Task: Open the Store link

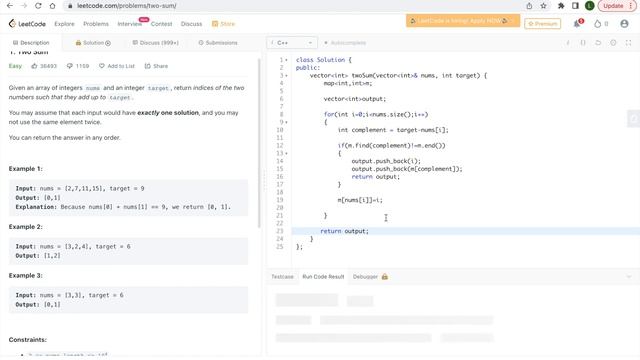Action: click(x=223, y=24)
